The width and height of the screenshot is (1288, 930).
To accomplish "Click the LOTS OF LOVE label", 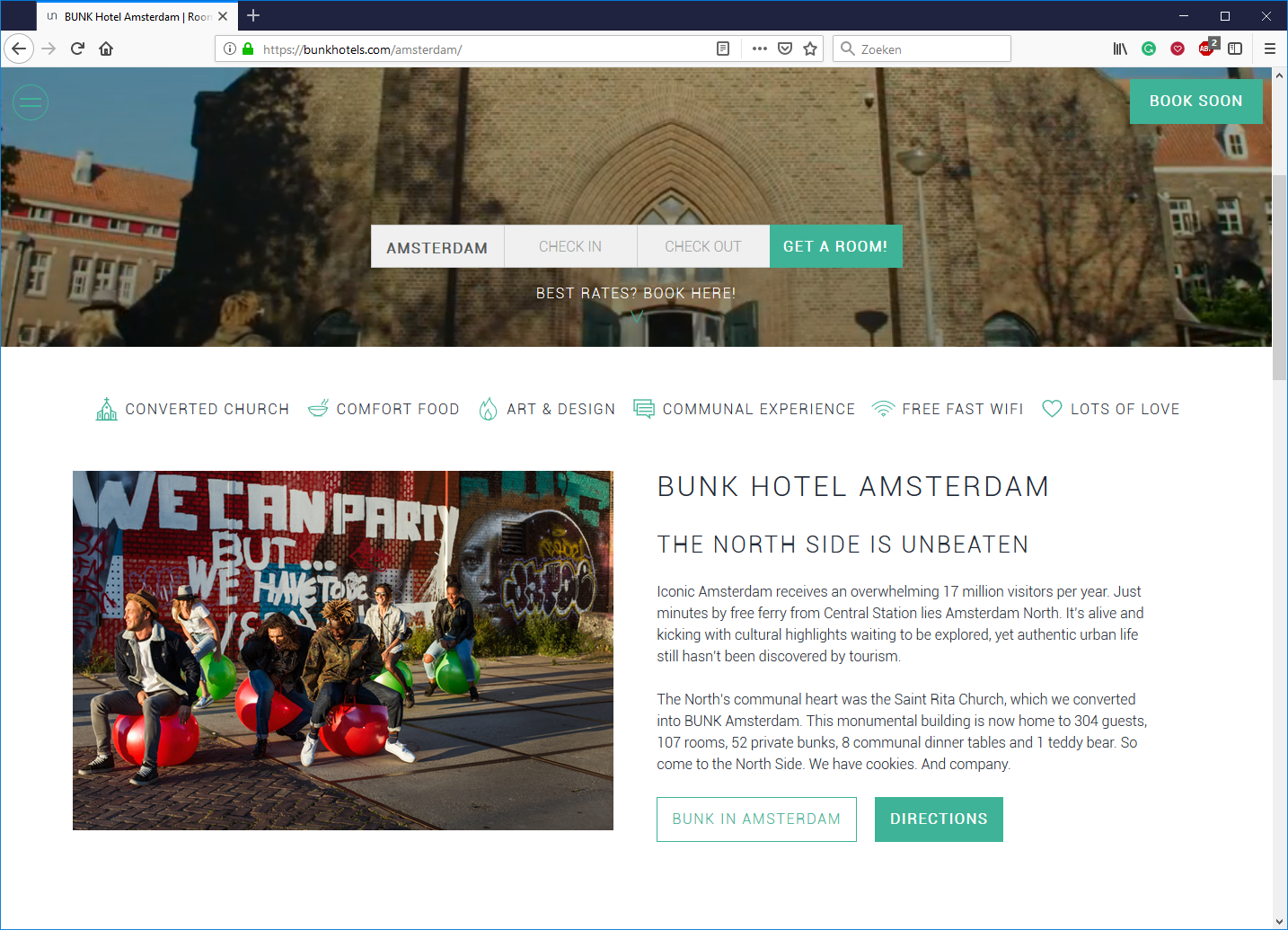I will (1125, 409).
